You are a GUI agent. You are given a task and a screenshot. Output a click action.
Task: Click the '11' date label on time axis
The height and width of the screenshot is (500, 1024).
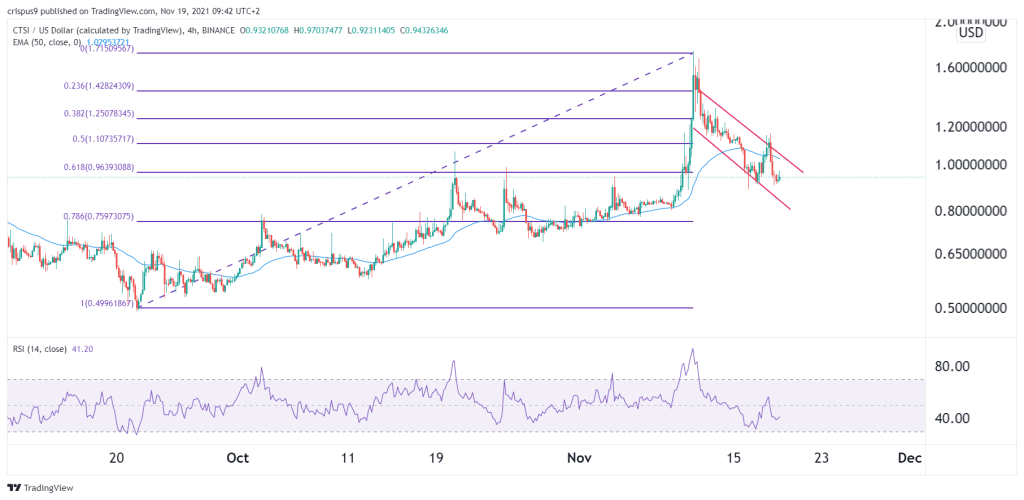pyautogui.click(x=348, y=458)
